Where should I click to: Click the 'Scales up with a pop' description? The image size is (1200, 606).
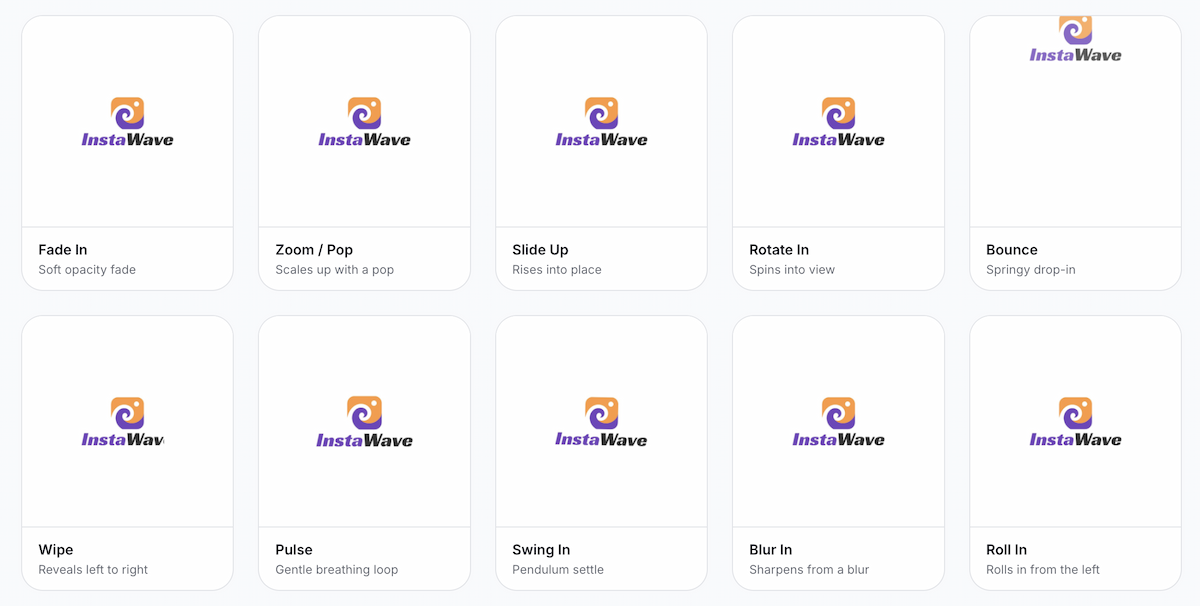click(335, 270)
